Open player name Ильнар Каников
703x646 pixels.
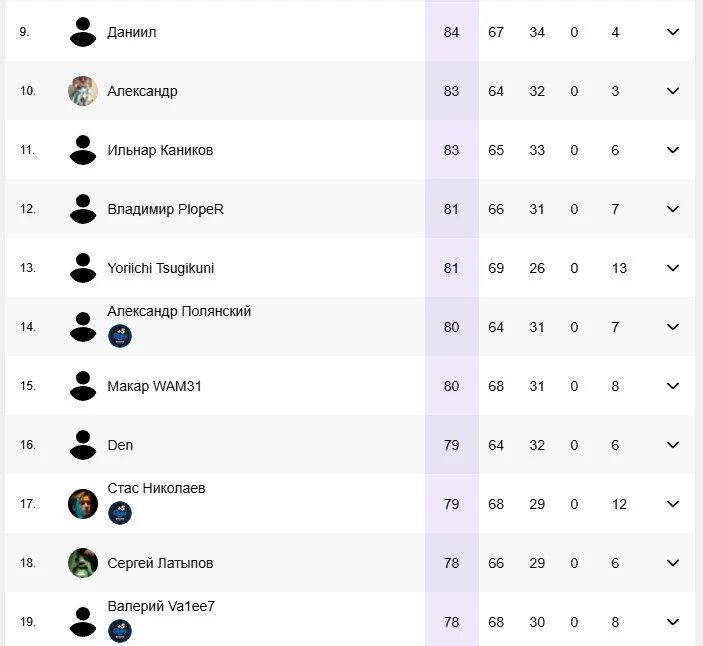click(x=160, y=150)
